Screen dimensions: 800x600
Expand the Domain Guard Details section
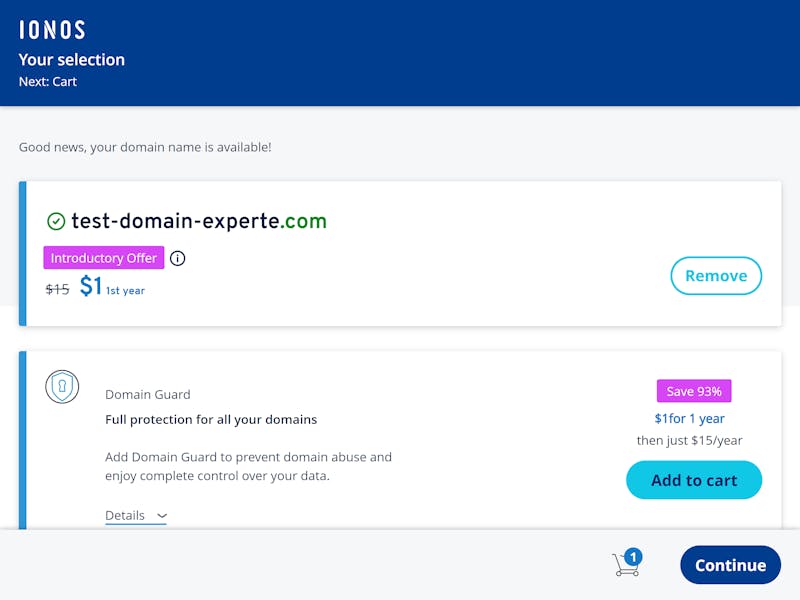click(136, 515)
